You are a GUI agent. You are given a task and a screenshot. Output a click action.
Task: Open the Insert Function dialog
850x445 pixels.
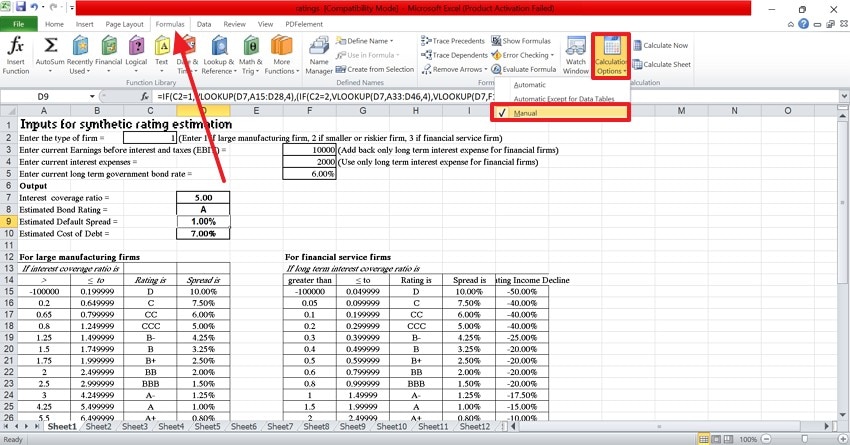pyautogui.click(x=16, y=55)
